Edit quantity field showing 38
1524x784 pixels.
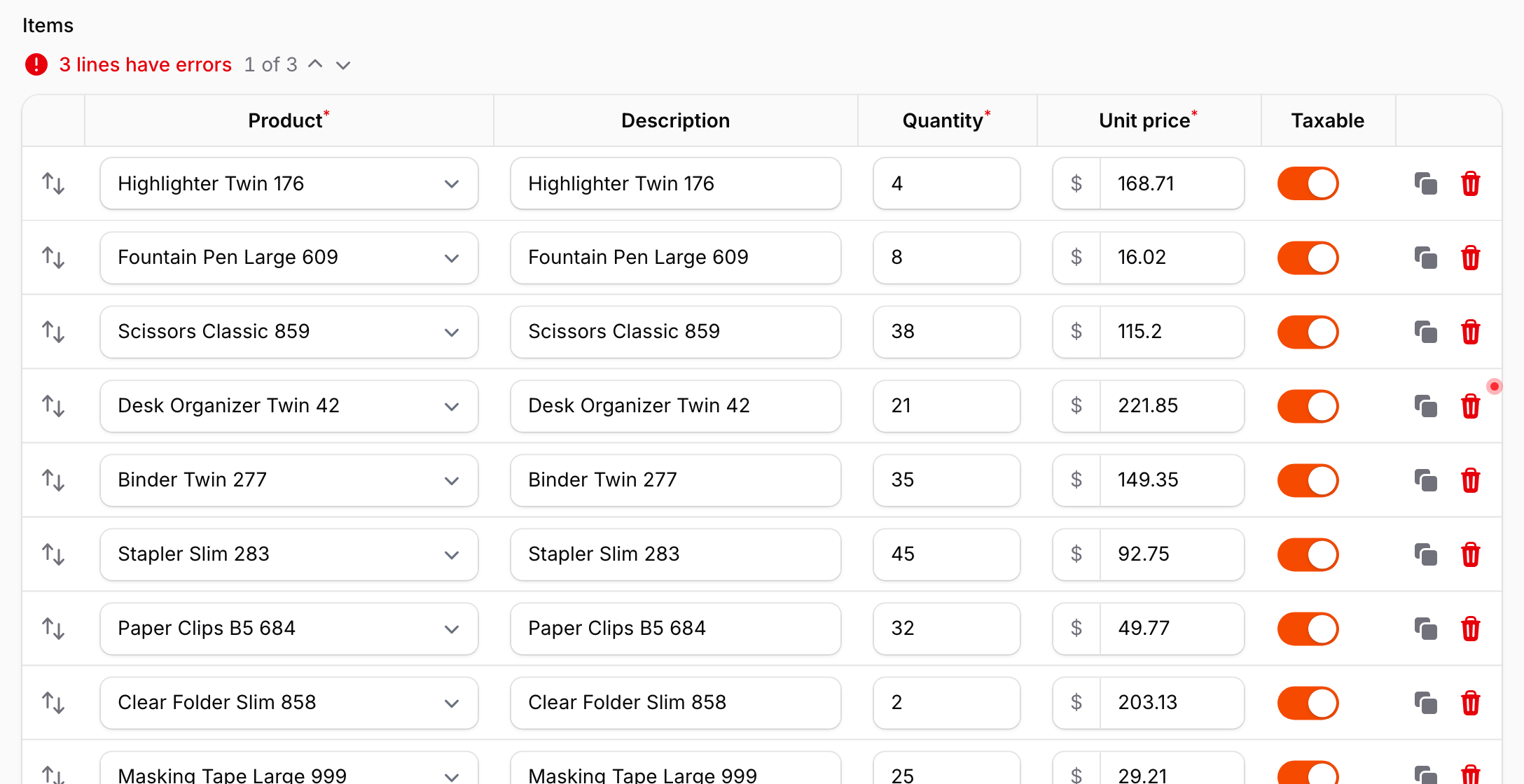tap(946, 332)
